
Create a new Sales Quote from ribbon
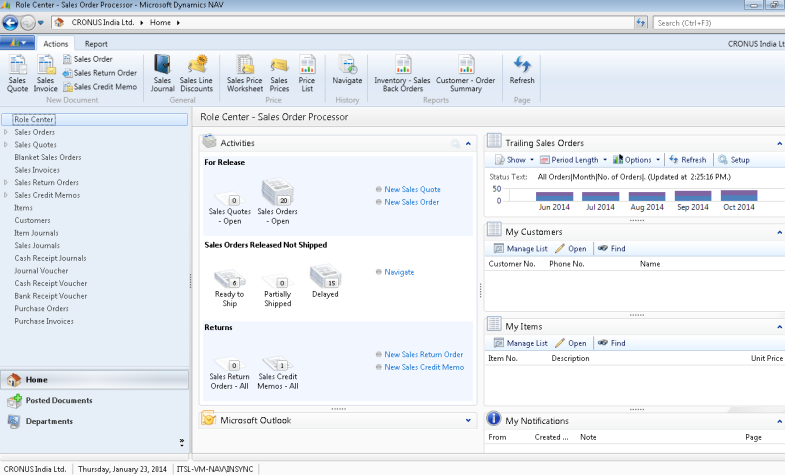click(x=18, y=74)
